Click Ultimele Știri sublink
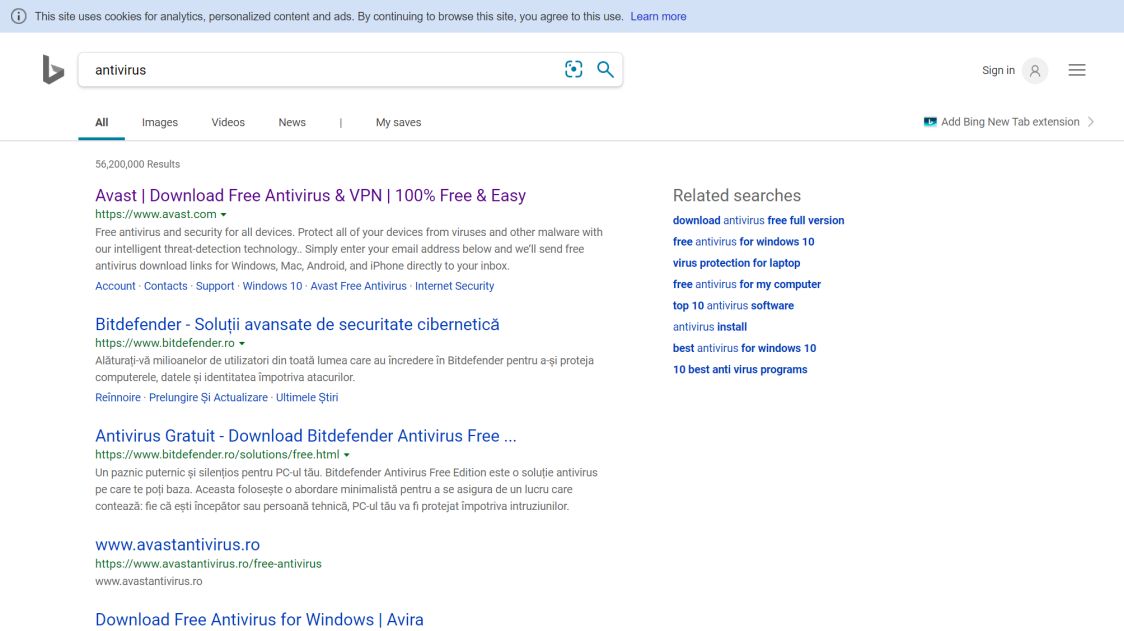This screenshot has height=631, width=1124. tap(307, 397)
